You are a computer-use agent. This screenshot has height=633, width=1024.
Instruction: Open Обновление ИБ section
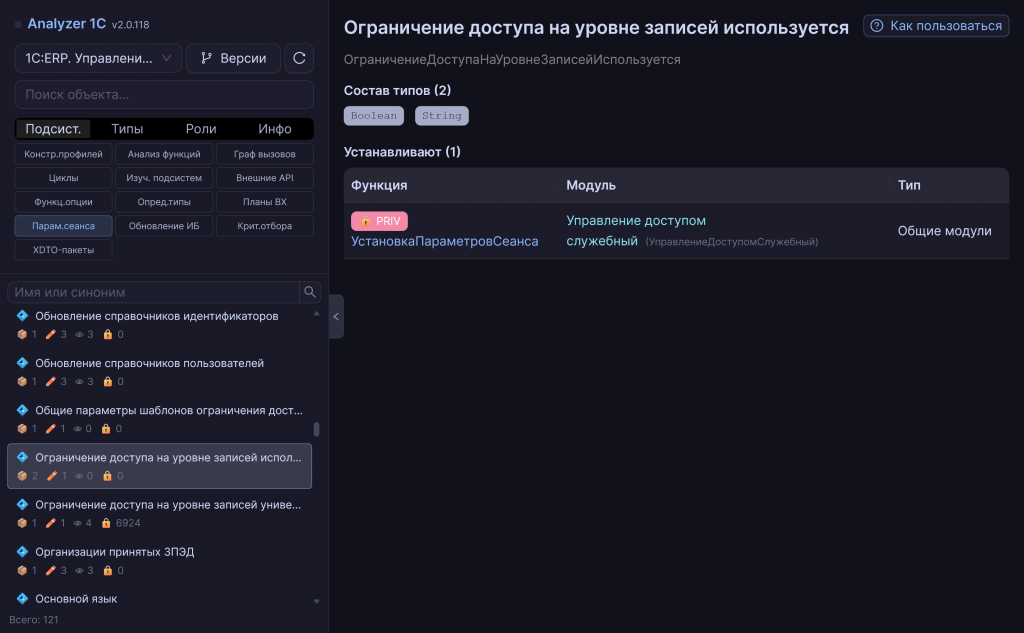164,226
